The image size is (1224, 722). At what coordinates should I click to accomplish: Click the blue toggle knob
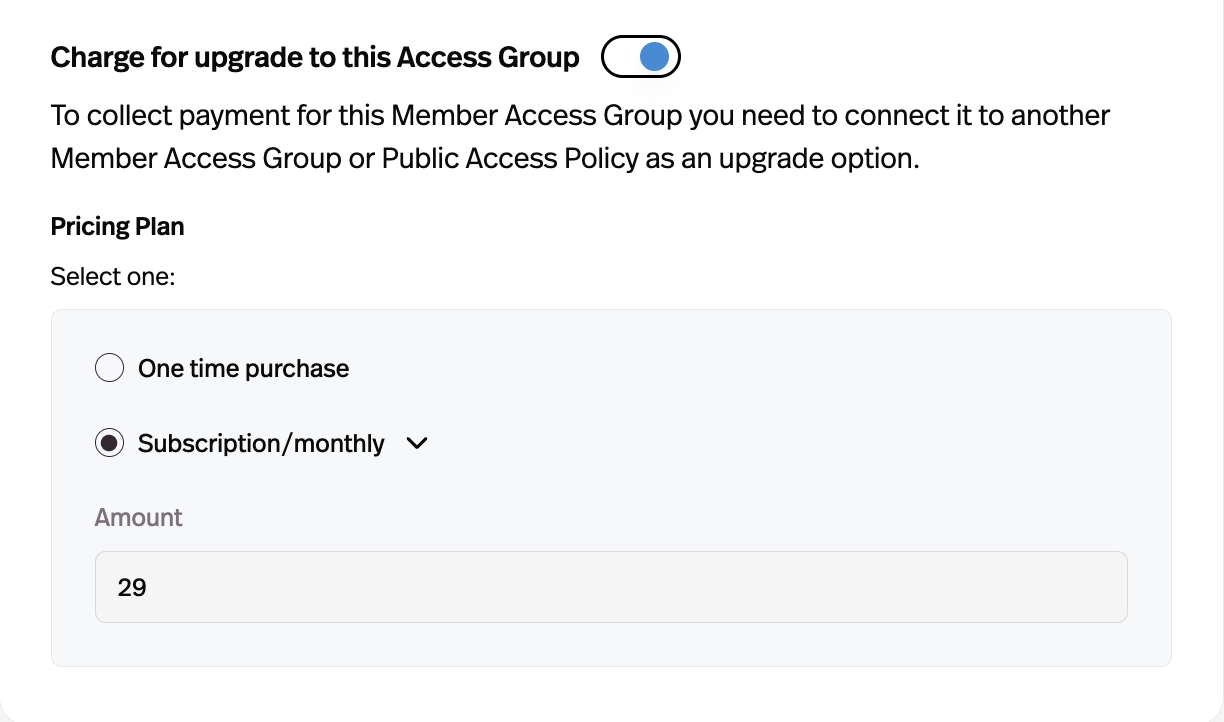pos(653,57)
